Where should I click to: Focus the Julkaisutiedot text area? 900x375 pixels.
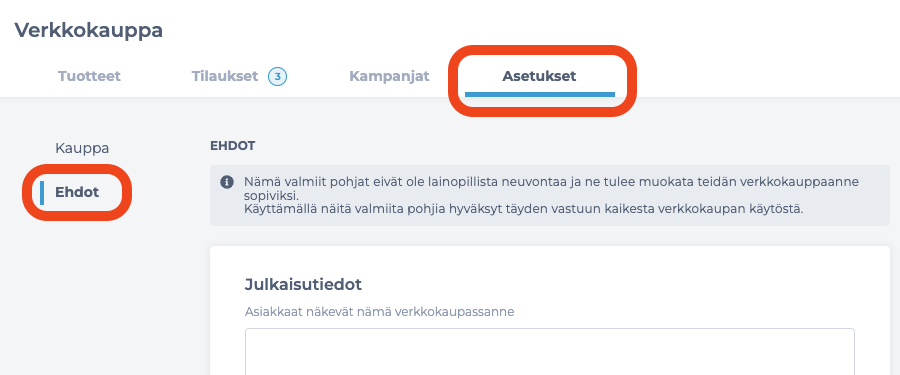(549, 351)
